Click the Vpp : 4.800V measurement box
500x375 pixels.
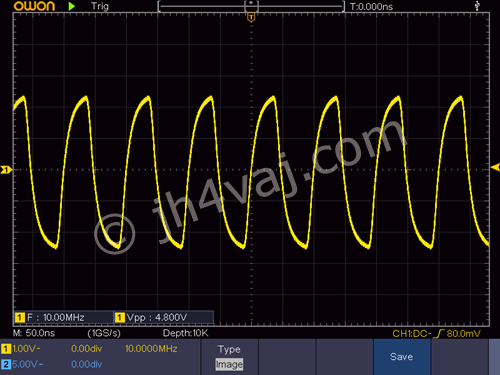click(164, 317)
